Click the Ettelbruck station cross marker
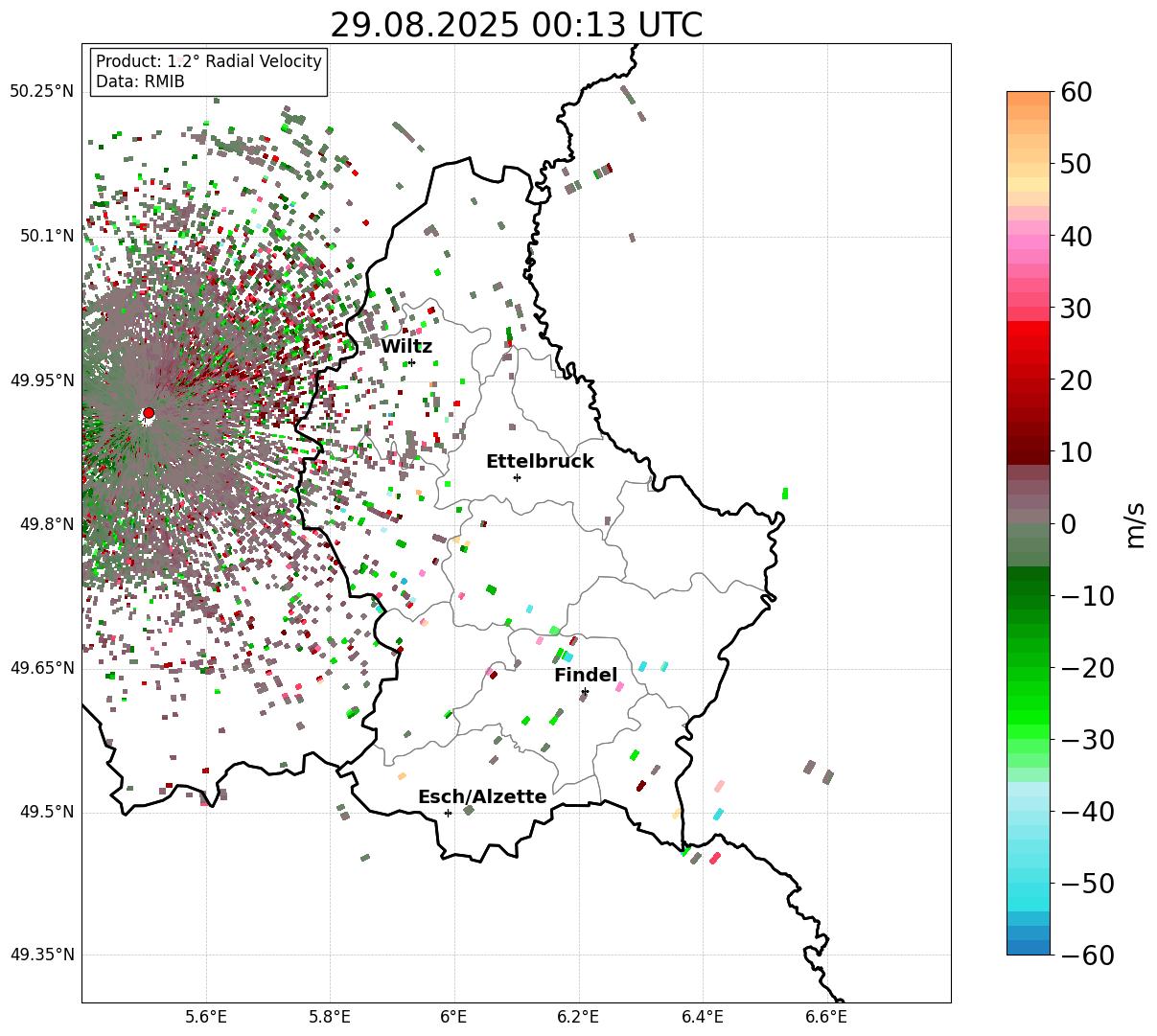Viewport: 1157px width, 1036px height. click(518, 477)
